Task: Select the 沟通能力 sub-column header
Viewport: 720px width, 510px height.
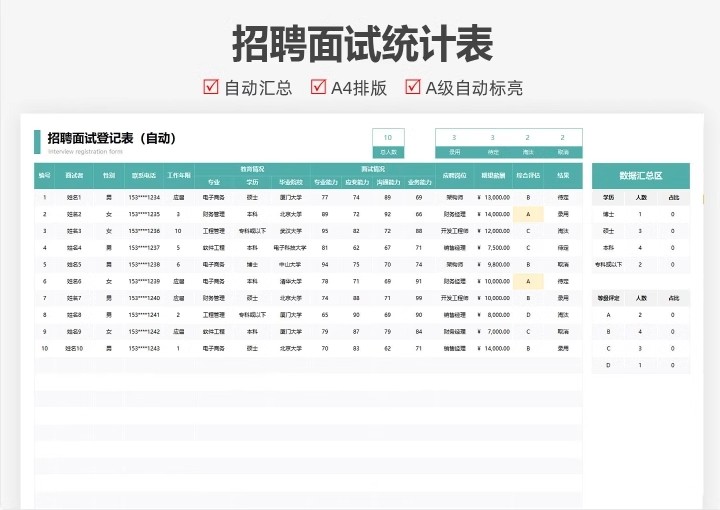Action: pos(388,182)
